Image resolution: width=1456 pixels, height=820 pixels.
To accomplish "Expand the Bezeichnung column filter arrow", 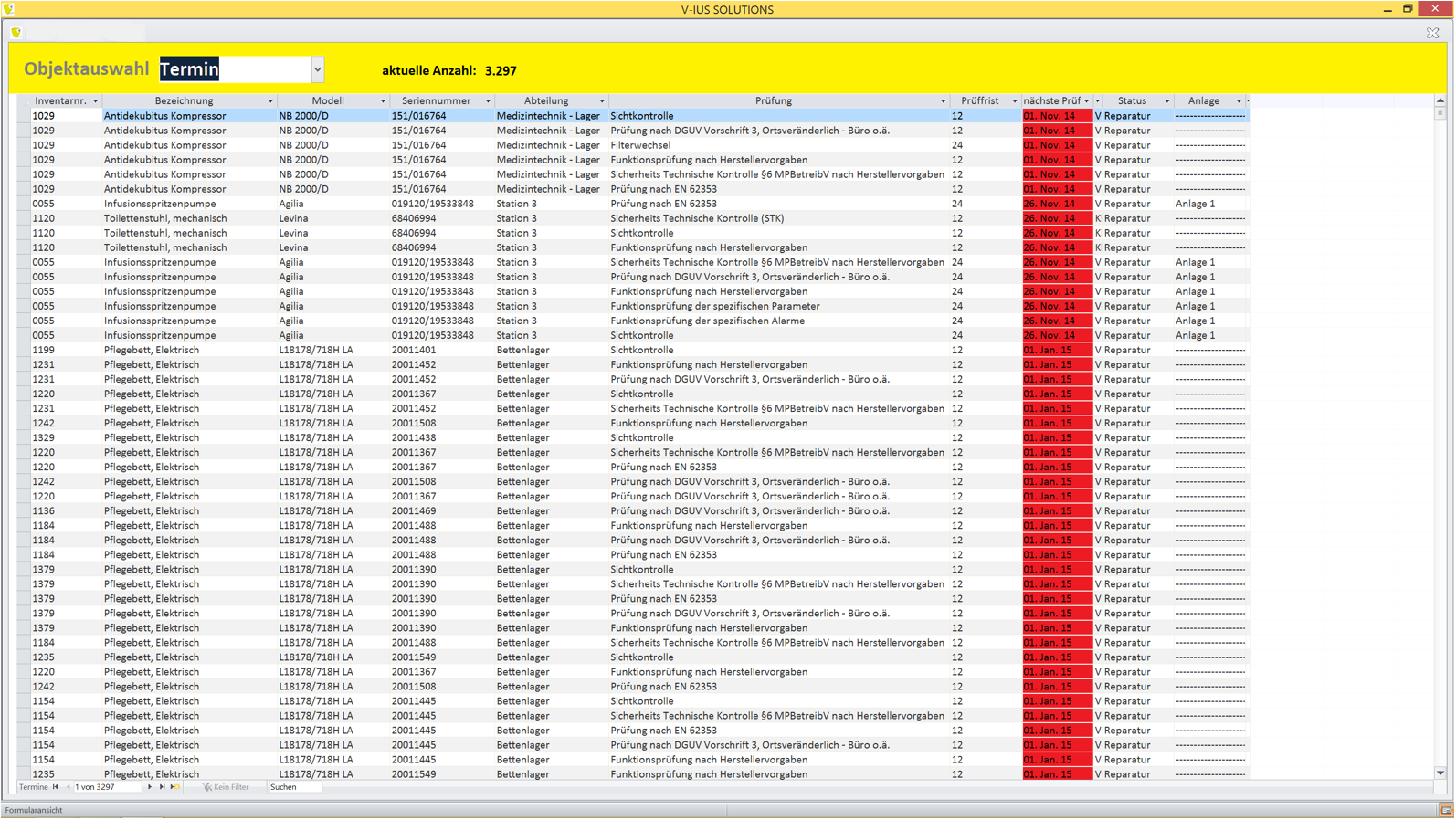I will (x=270, y=101).
